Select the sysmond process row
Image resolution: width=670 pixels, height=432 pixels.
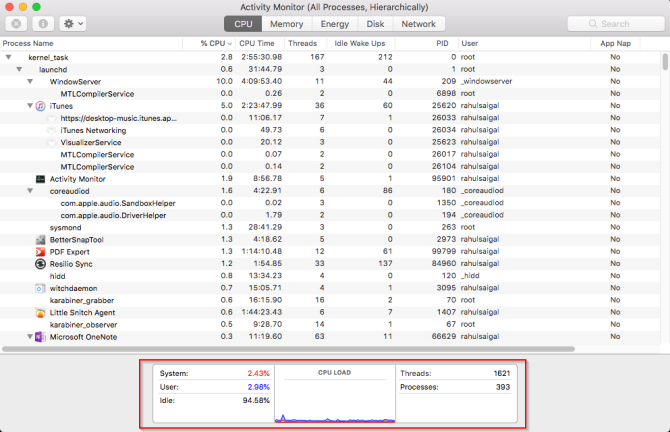point(330,227)
